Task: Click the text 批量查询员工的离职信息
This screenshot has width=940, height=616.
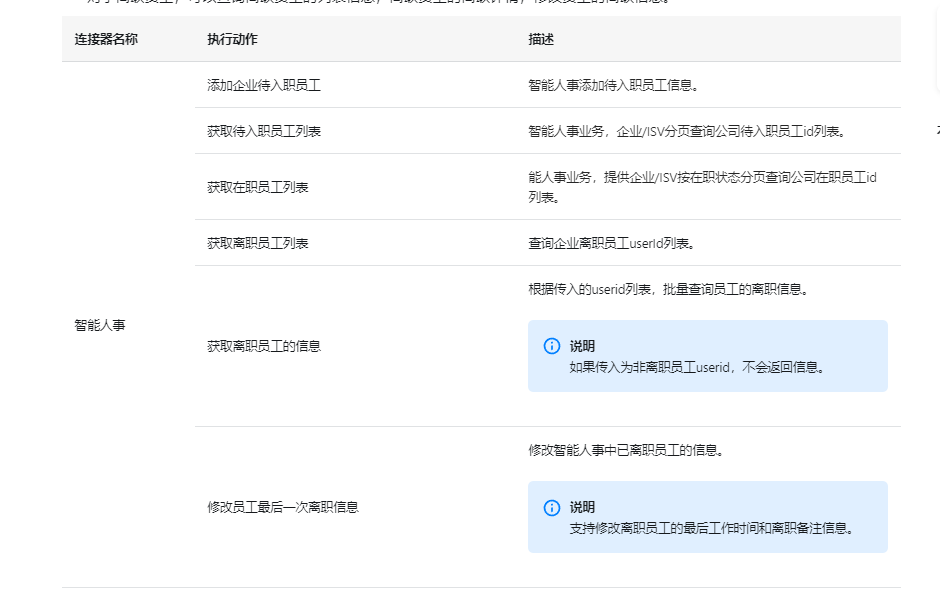Action: 668,290
